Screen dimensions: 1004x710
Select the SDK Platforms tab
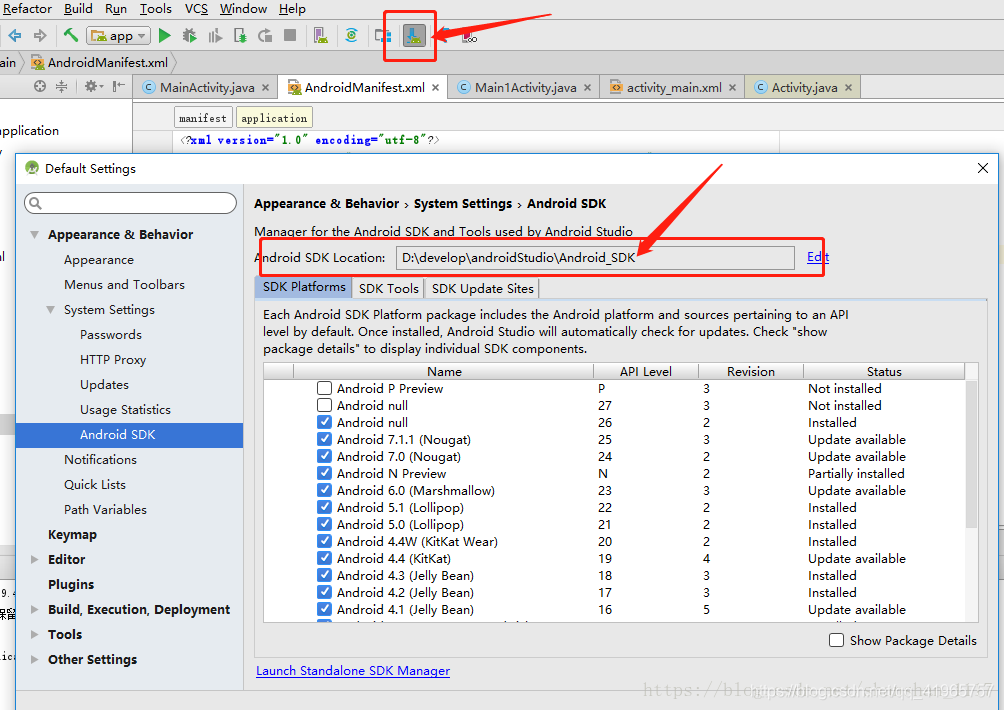pos(304,287)
